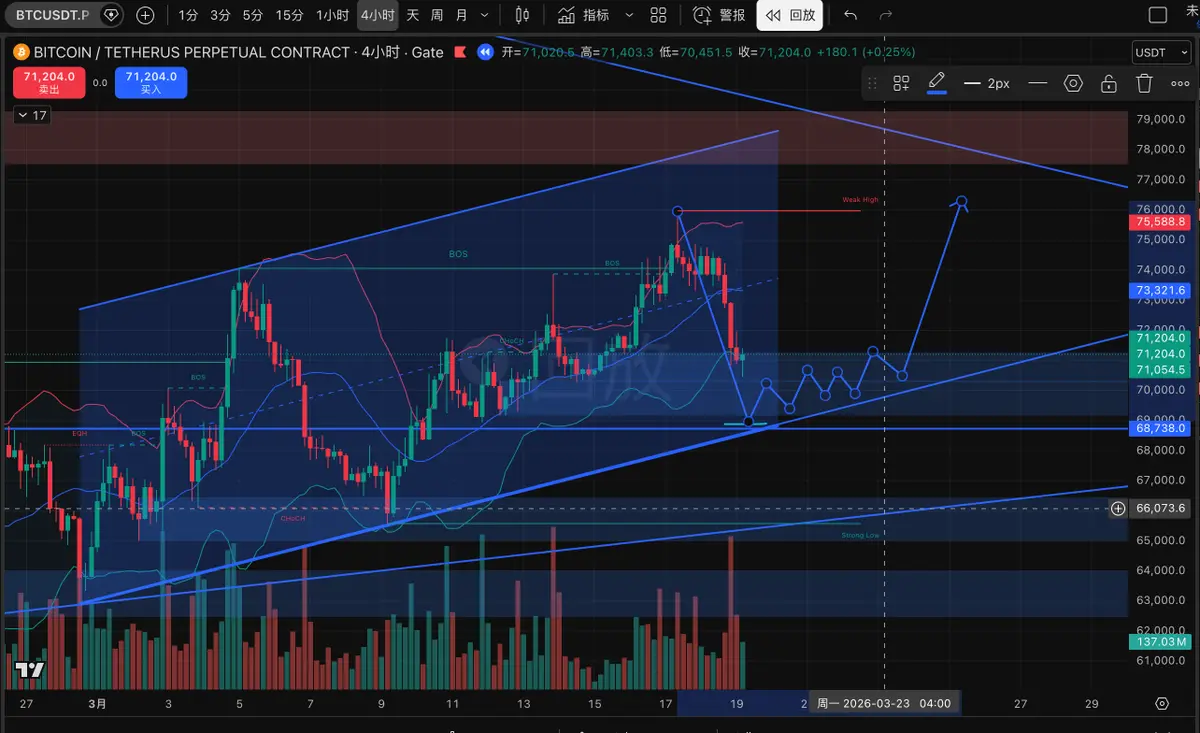Open the BTCUSDT.P symbol search
1200x733 pixels.
pos(51,15)
